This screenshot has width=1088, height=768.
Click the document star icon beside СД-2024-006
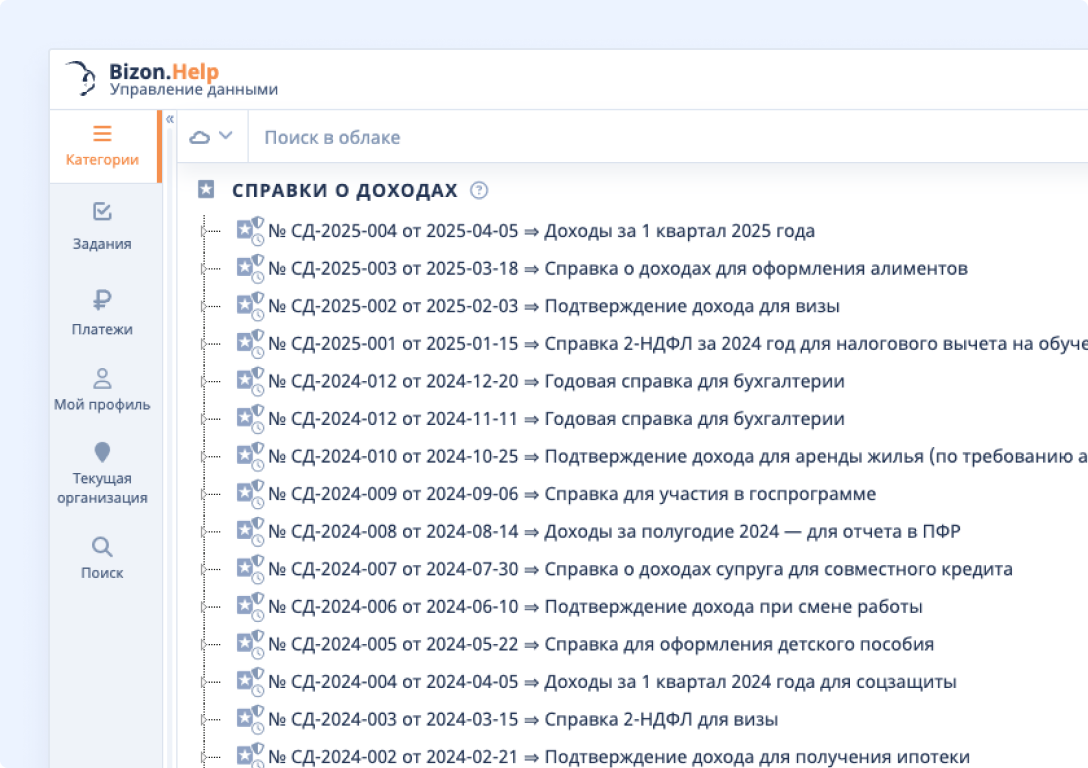point(243,606)
